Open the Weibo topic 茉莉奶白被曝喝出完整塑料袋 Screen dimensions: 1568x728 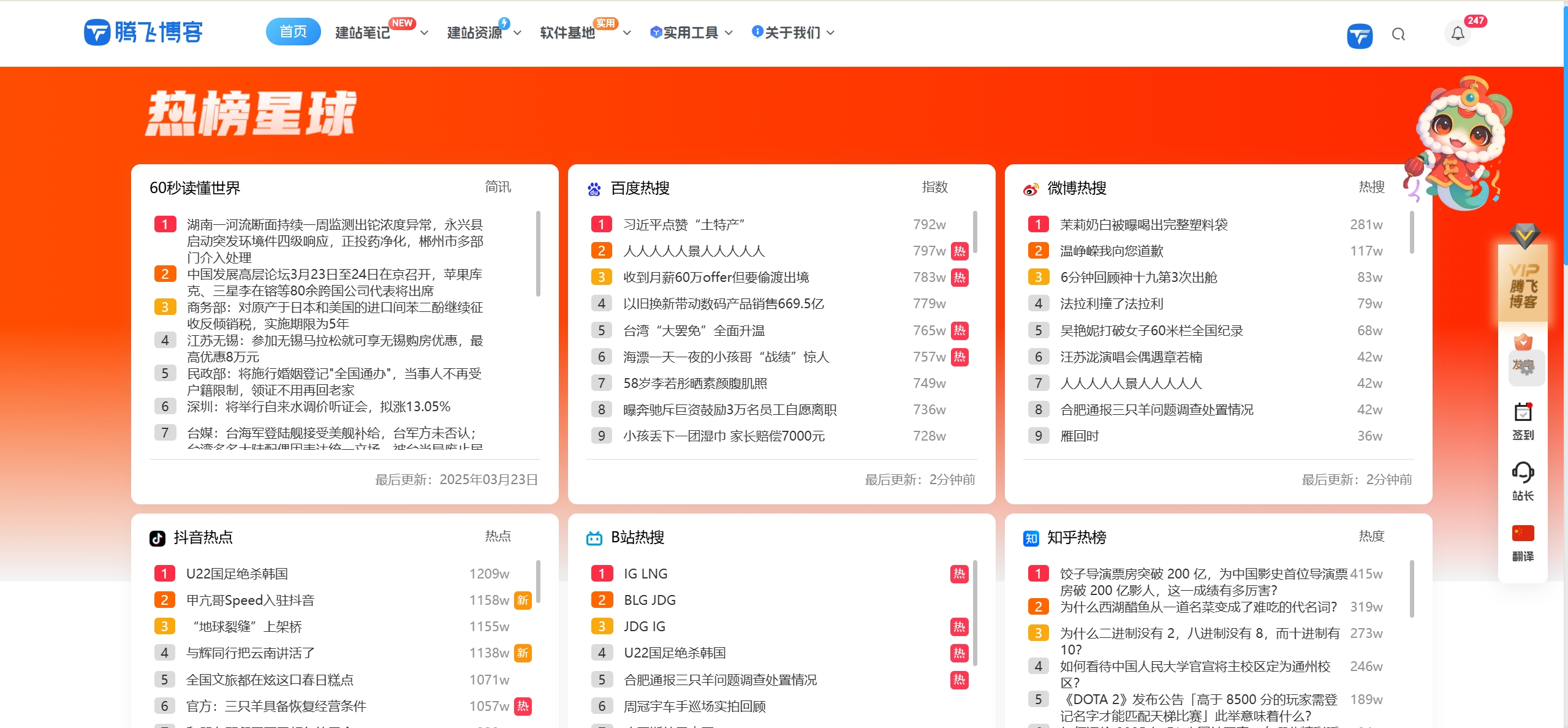pos(1143,224)
